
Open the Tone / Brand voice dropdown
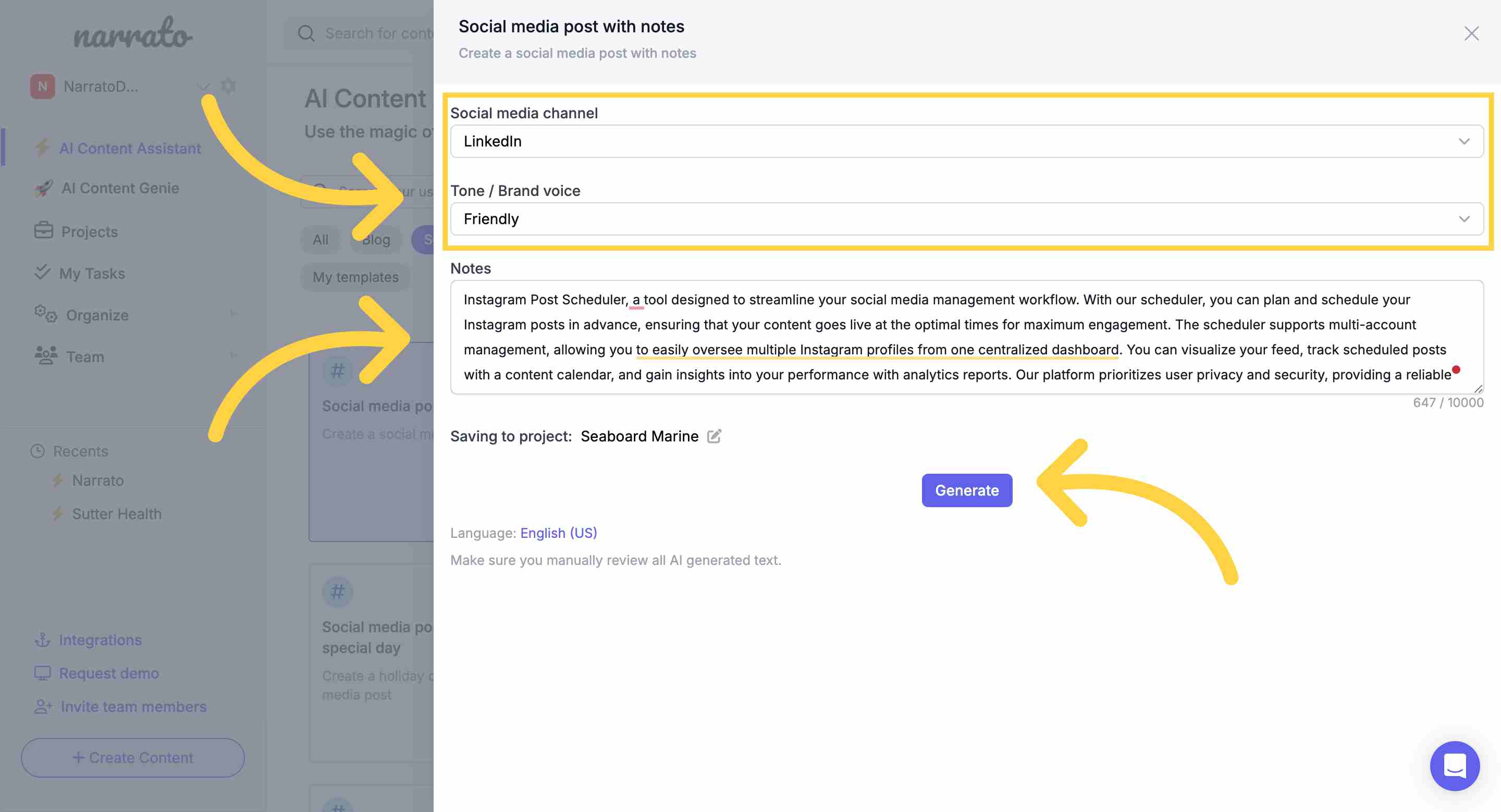[967, 219]
